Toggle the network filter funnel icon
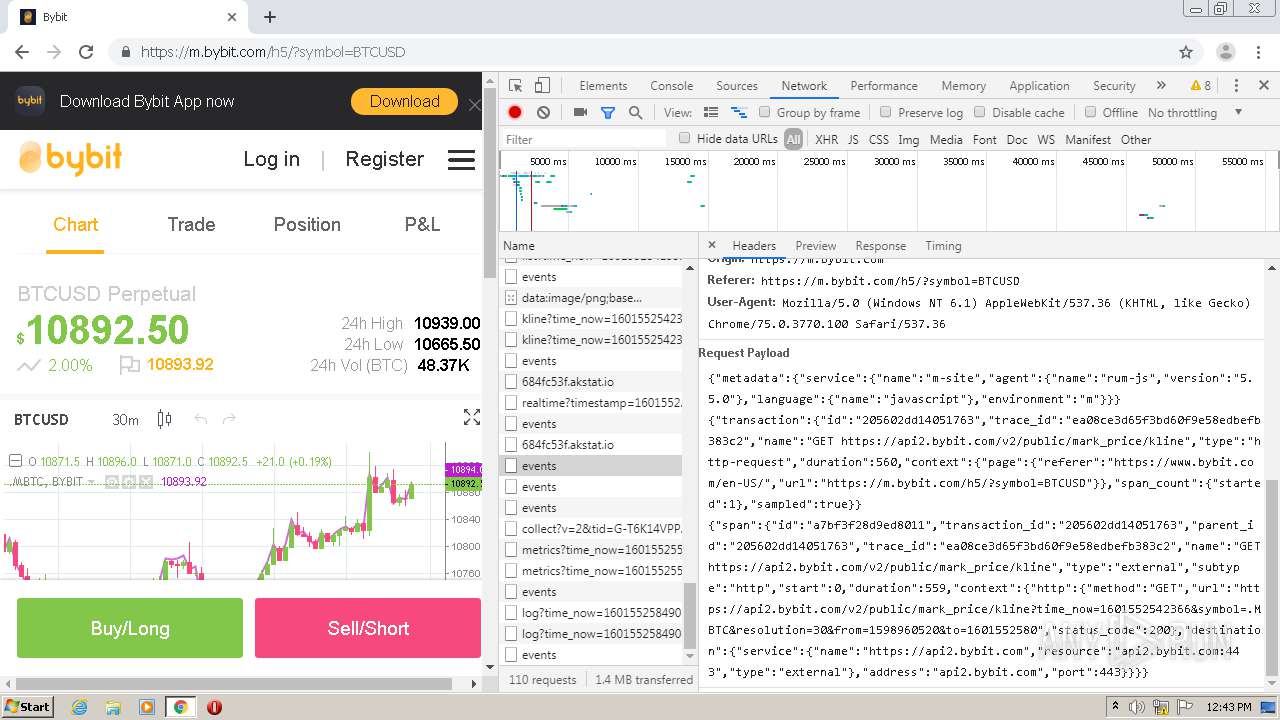This screenshot has height=720, width=1280. (x=607, y=113)
